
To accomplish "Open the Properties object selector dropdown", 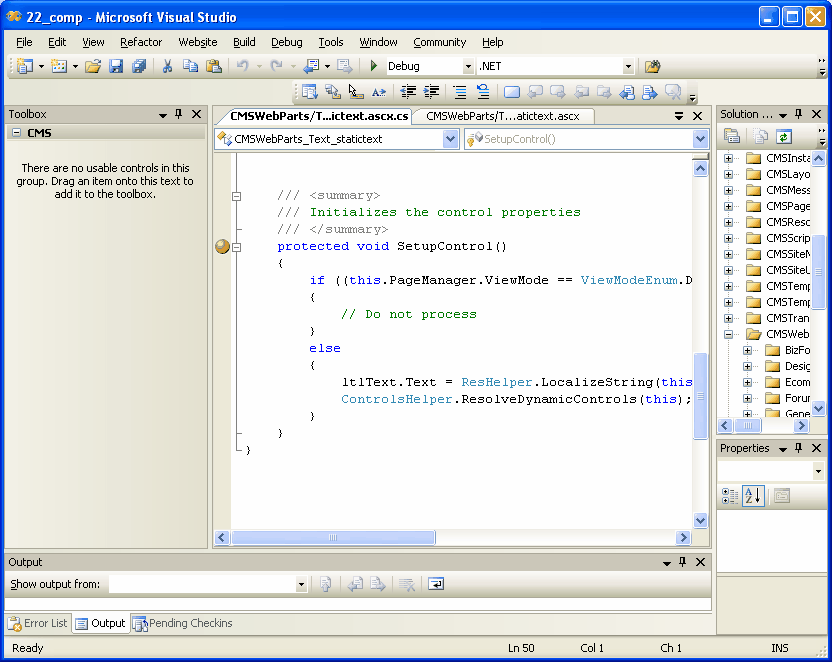I will click(x=818, y=471).
